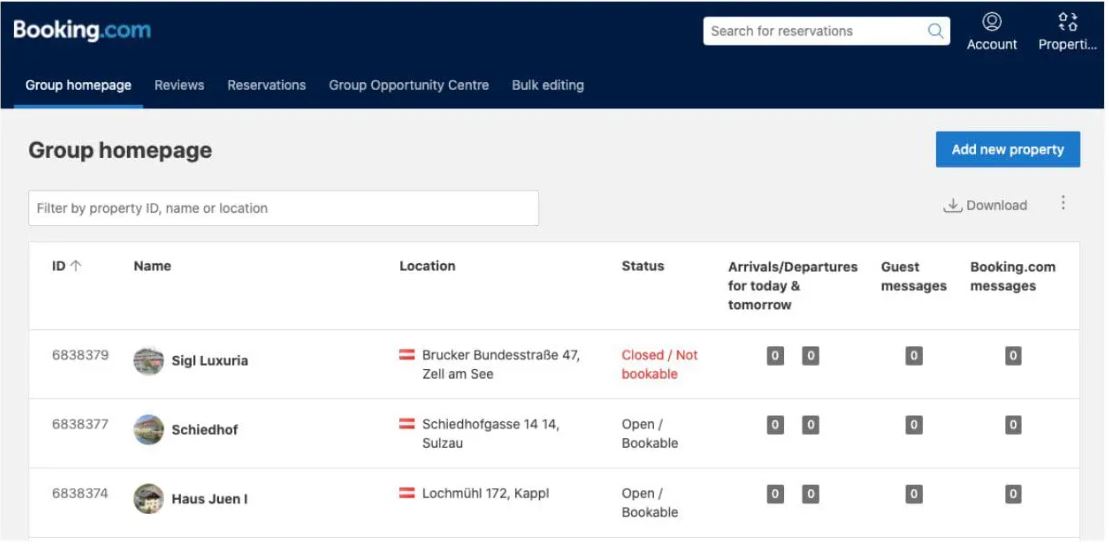Sort the table by the ID column arrow
Screen dimensions: 1109x545
coord(76,266)
